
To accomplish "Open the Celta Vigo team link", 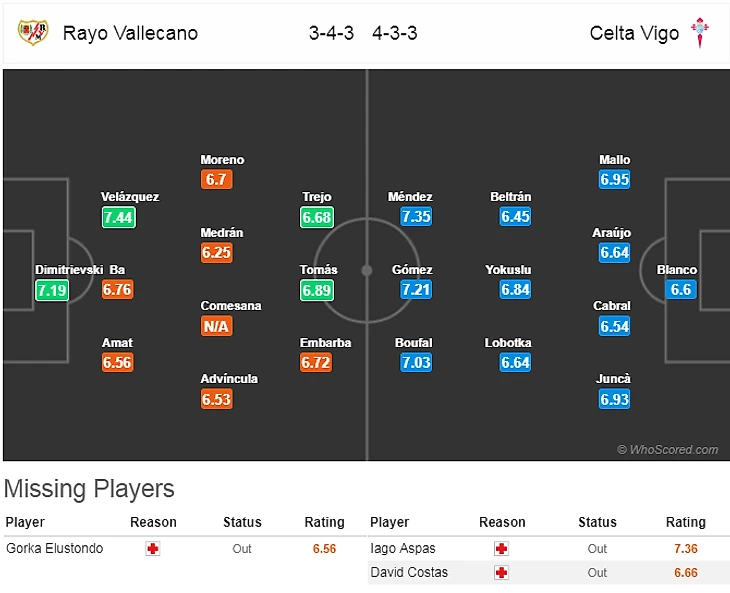I will pos(634,33).
